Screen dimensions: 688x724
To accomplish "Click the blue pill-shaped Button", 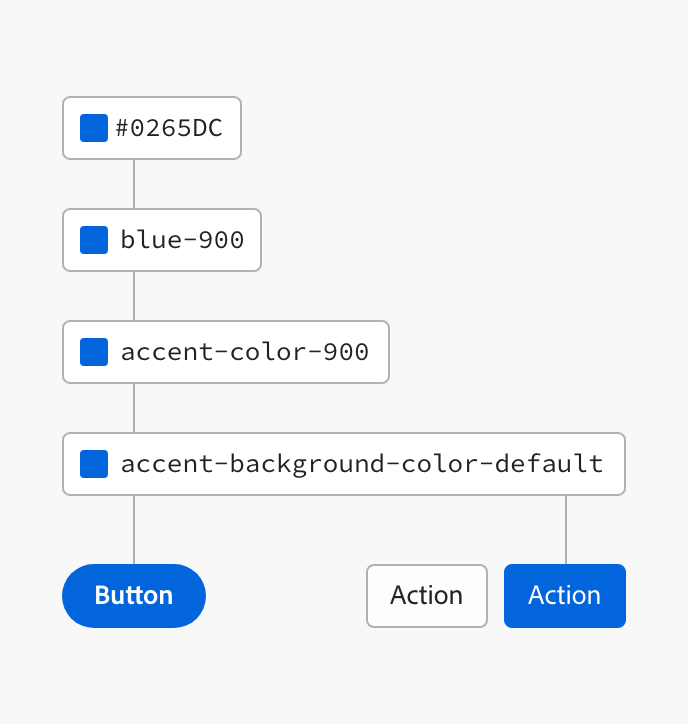I will (134, 596).
